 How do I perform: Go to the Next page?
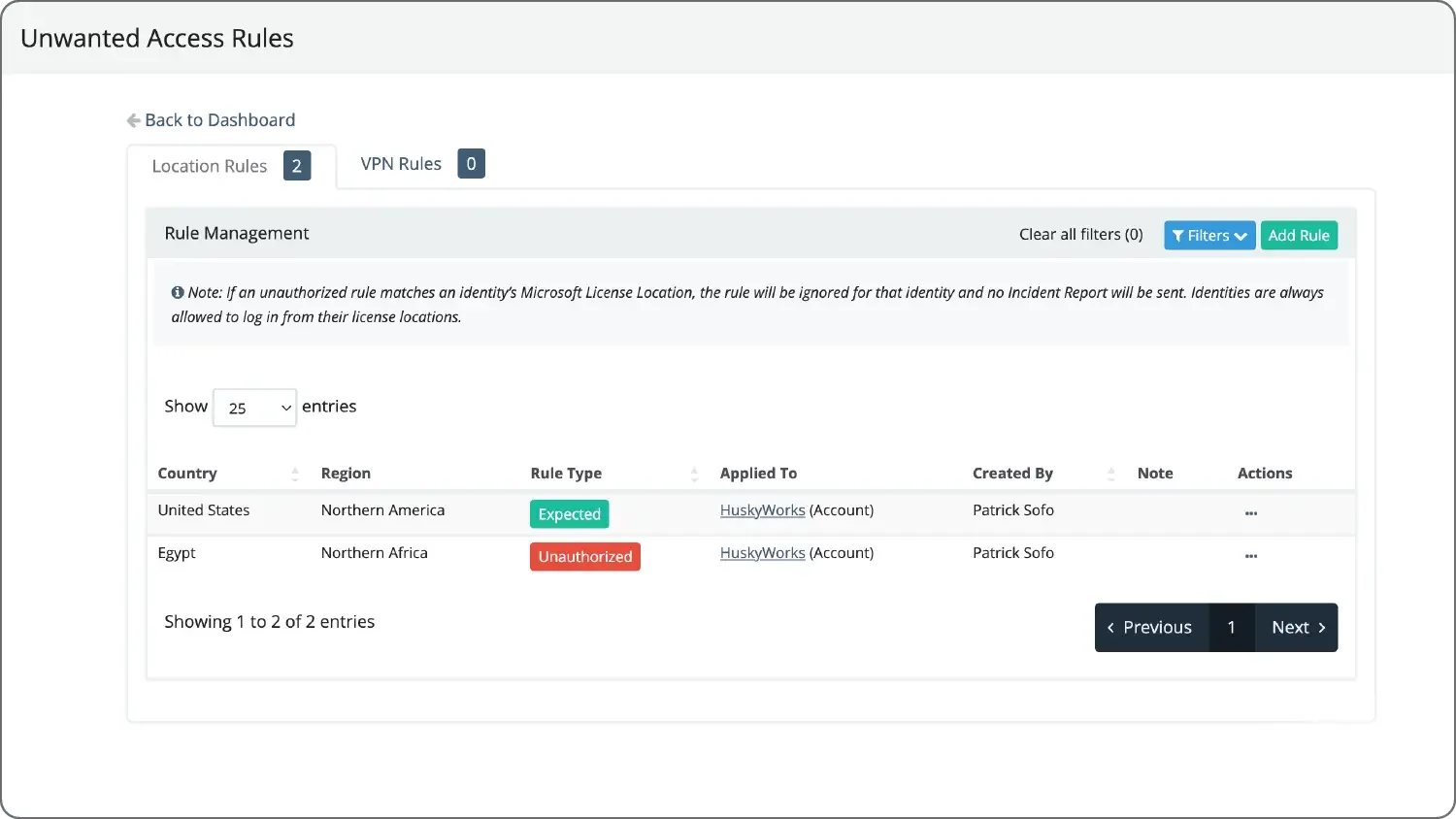pyautogui.click(x=1297, y=628)
